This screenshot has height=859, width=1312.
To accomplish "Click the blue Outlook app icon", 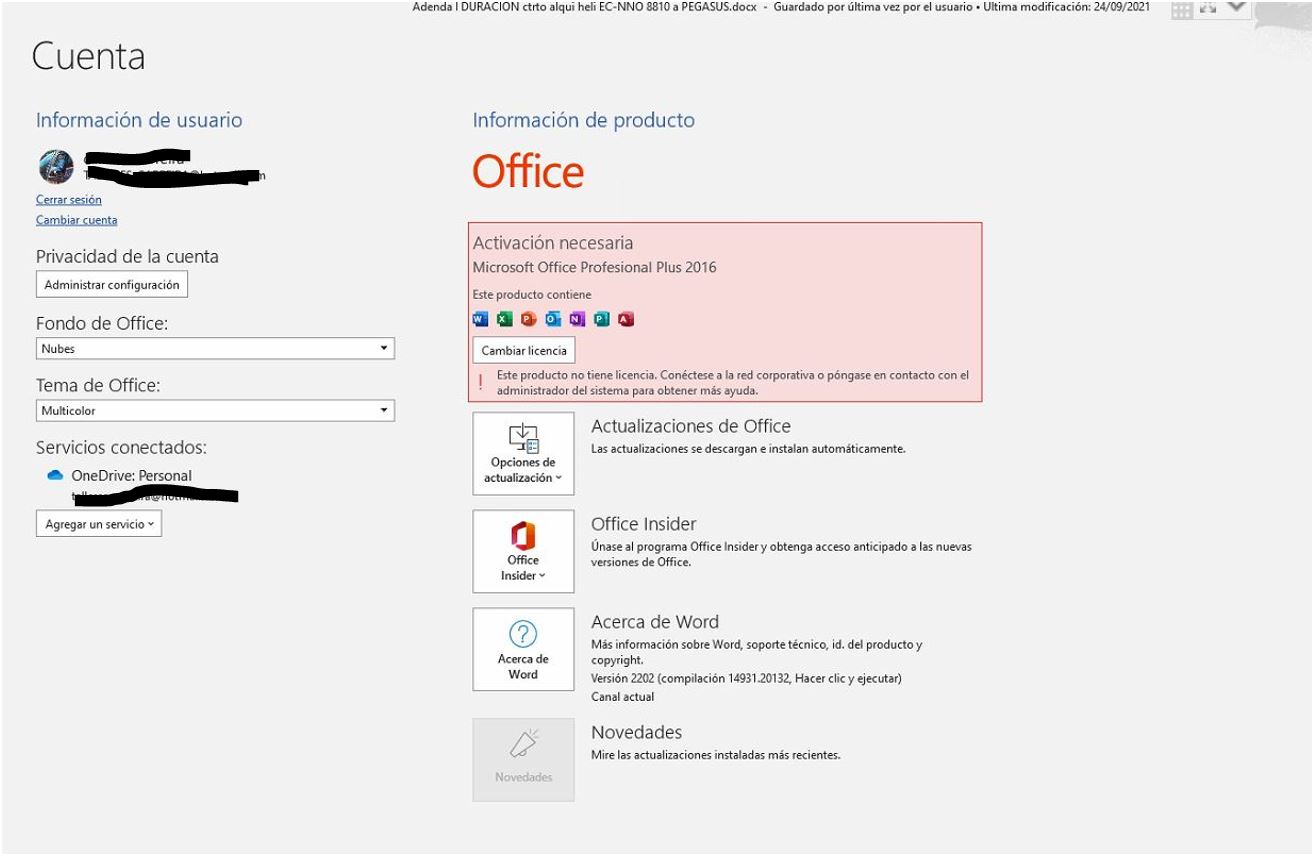I will [553, 320].
